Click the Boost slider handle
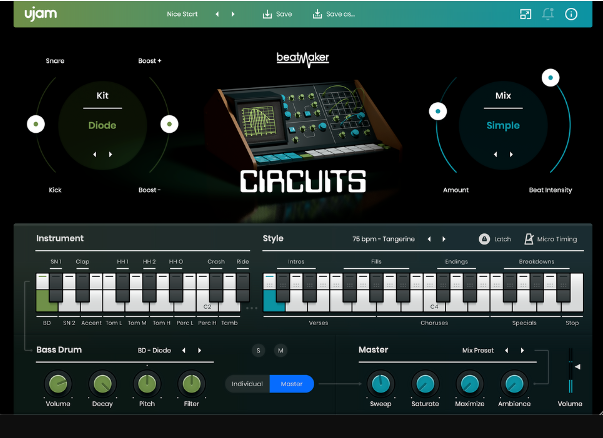Viewport: 603px width, 438px height. point(169,124)
